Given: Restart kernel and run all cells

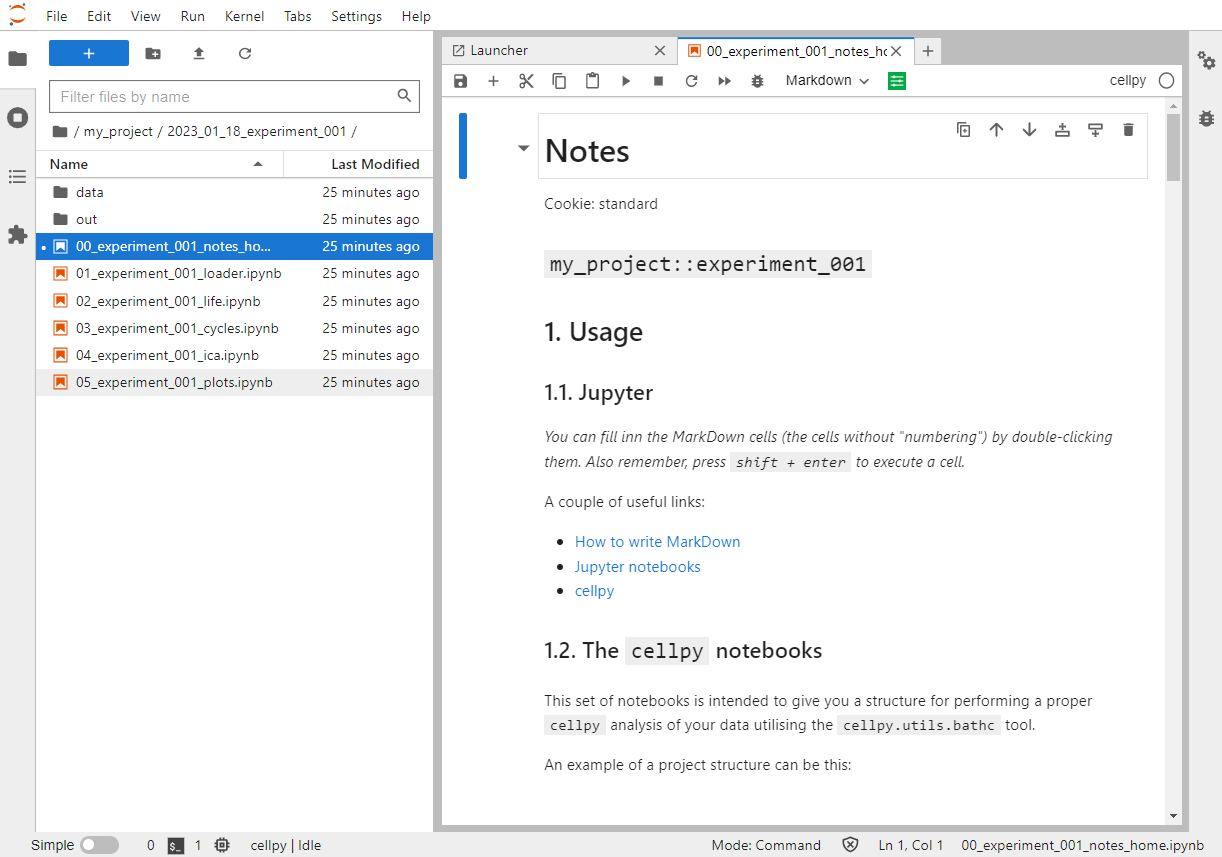Looking at the screenshot, I should 725,81.
